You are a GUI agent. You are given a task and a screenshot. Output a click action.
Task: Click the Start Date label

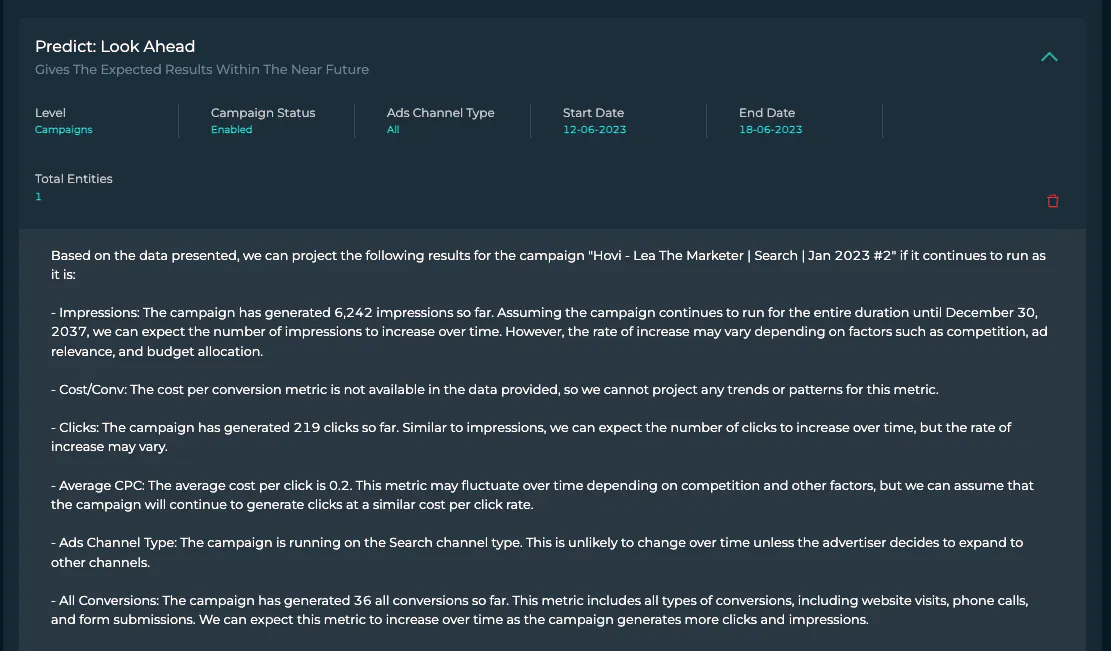[x=593, y=113]
